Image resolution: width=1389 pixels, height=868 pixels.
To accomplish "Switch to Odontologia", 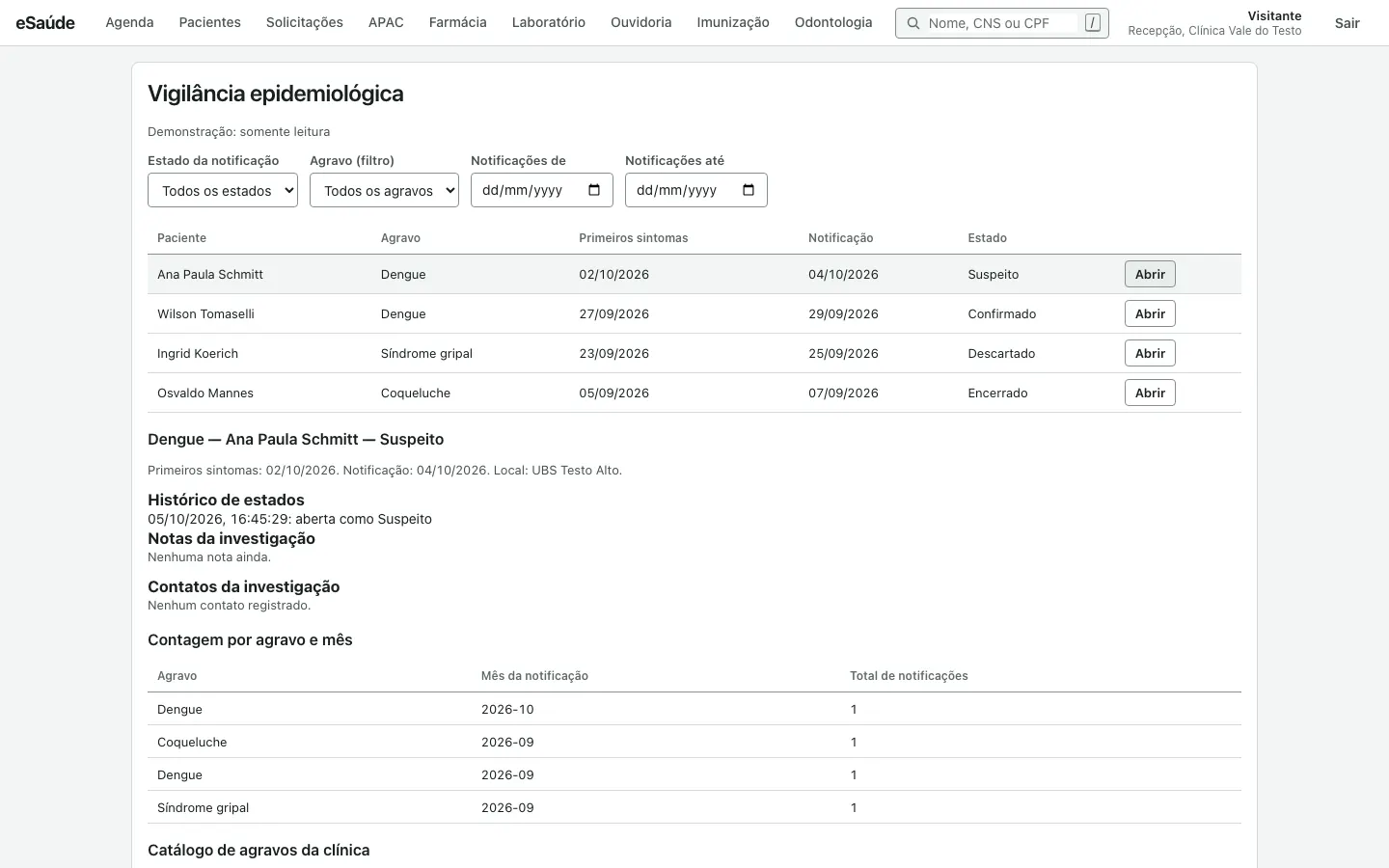I will (x=833, y=22).
